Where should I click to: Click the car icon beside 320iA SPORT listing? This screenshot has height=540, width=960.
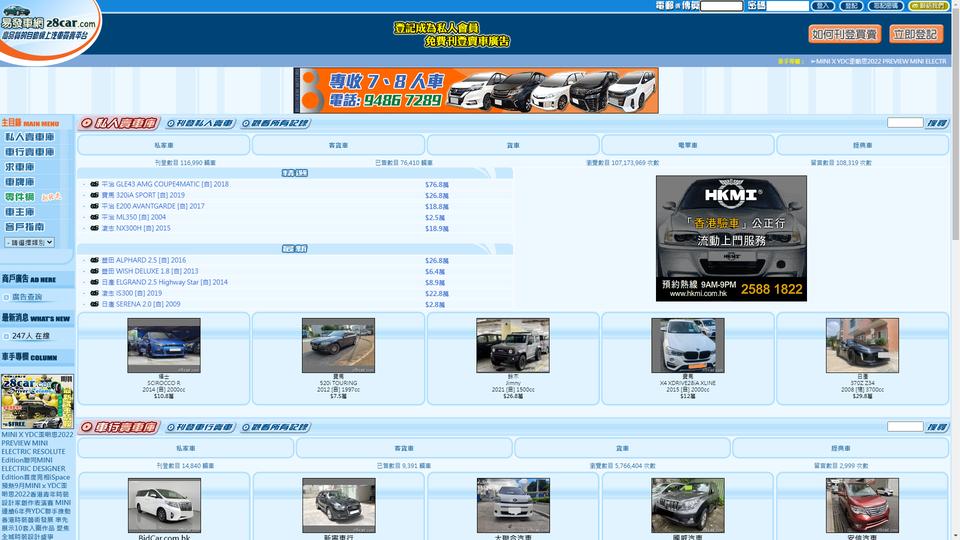coord(94,195)
